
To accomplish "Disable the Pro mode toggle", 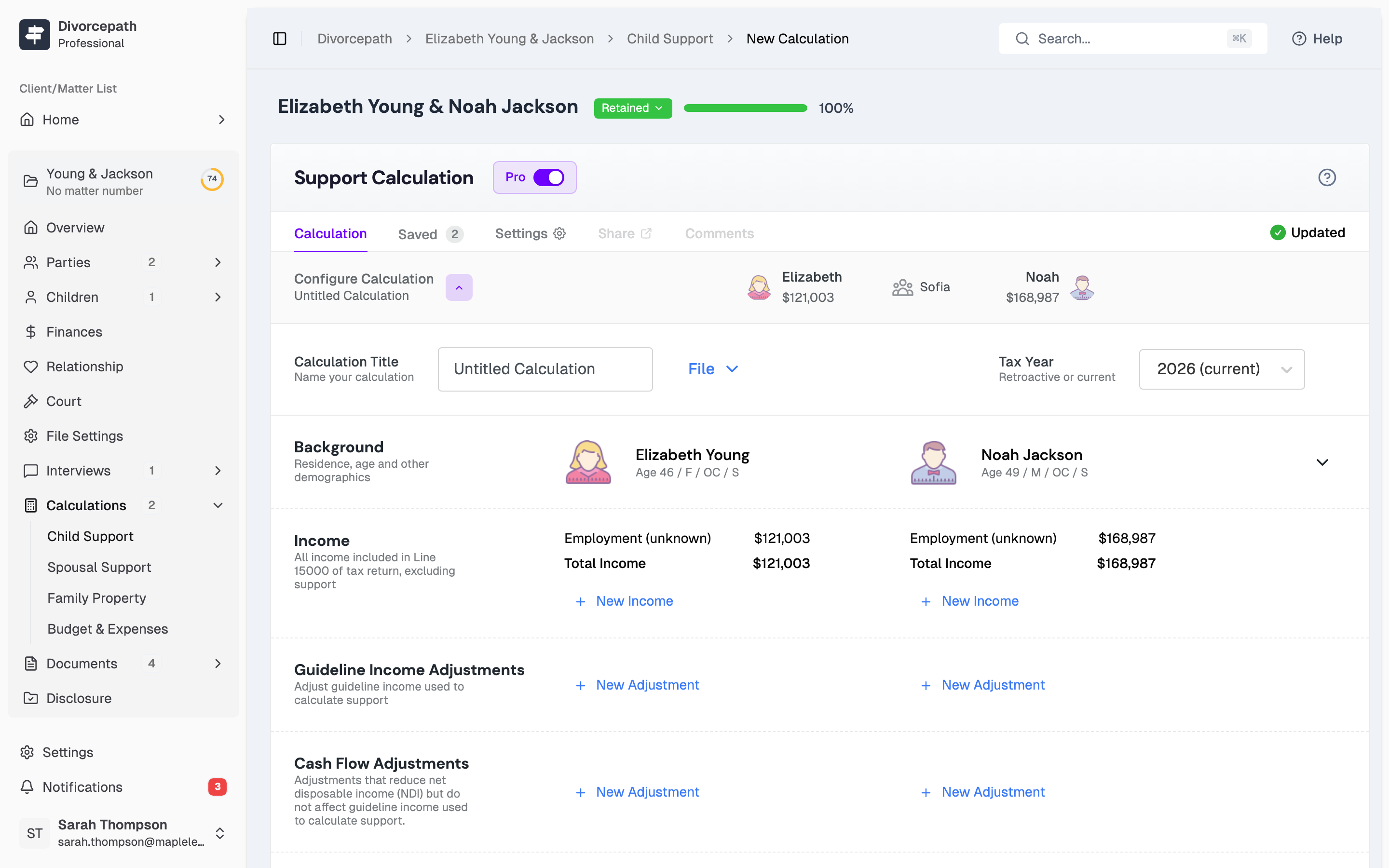I will (549, 177).
